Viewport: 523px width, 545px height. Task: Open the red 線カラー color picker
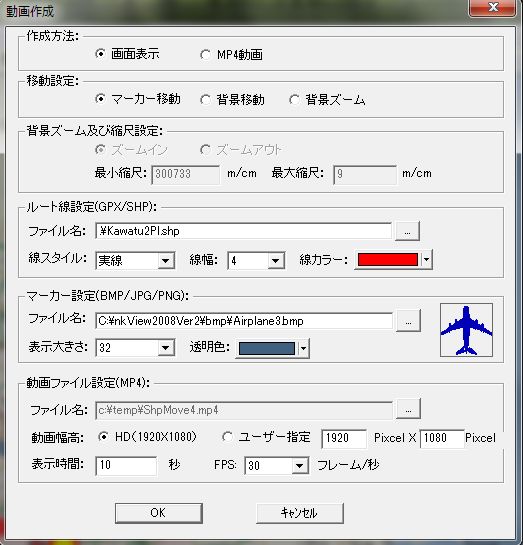pyautogui.click(x=393, y=259)
